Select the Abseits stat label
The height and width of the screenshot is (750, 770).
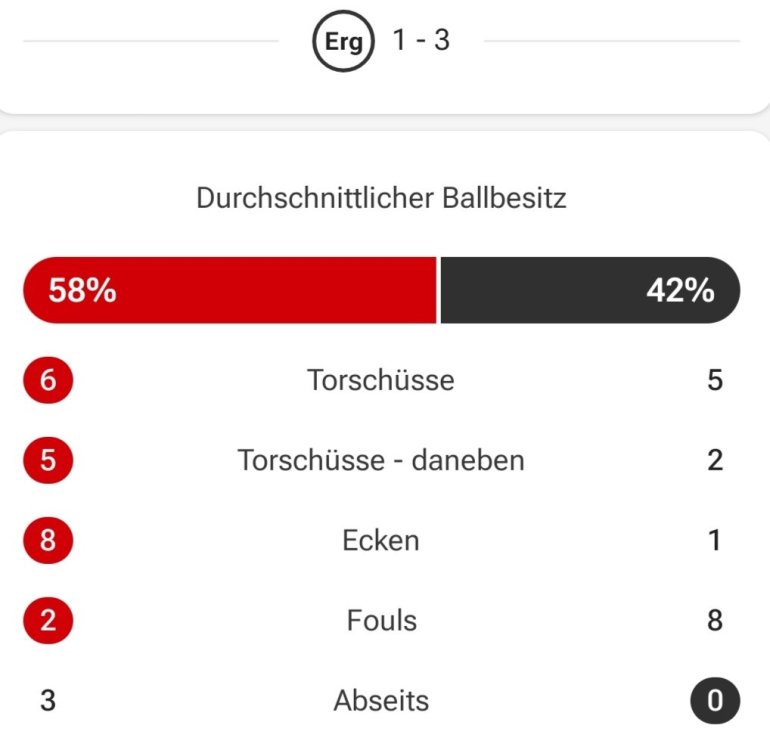pos(381,700)
